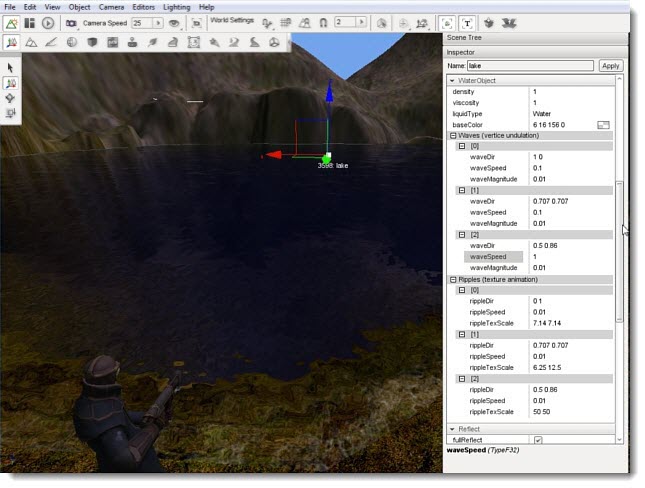The width and height of the screenshot is (645, 488).
Task: Select the Object Editor tool icon
Action: (x=12, y=42)
